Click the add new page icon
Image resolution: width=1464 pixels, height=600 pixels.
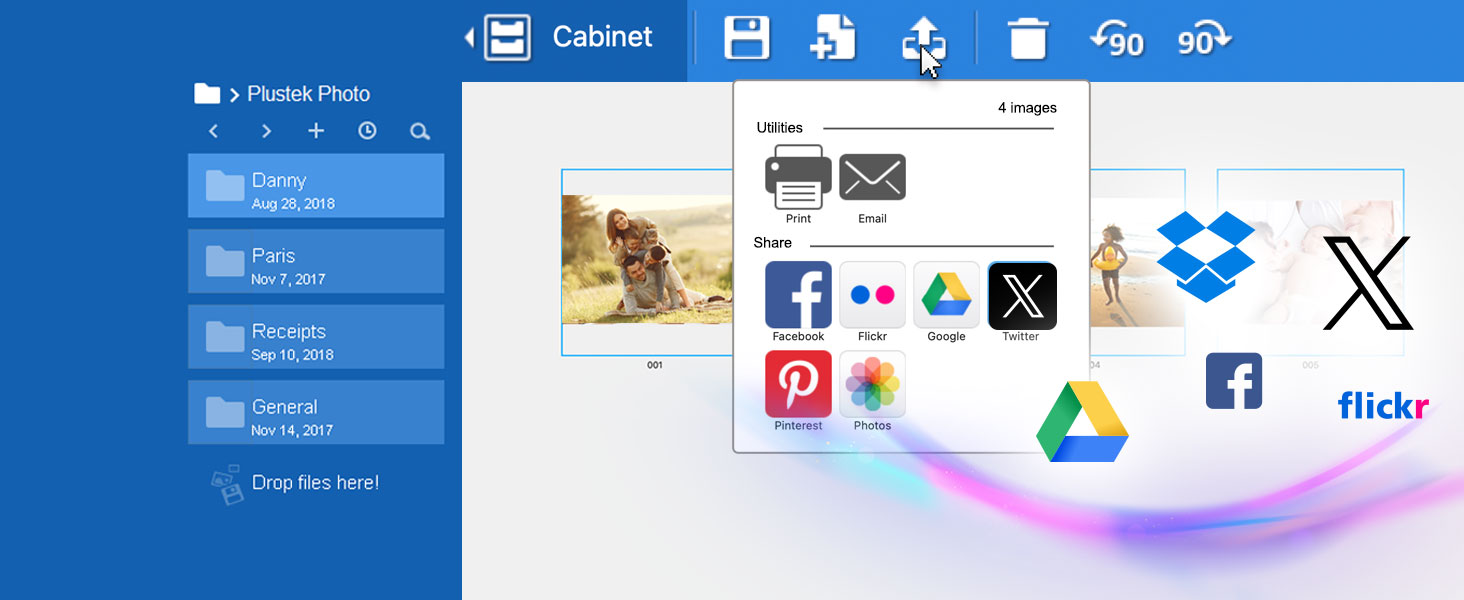[x=833, y=38]
